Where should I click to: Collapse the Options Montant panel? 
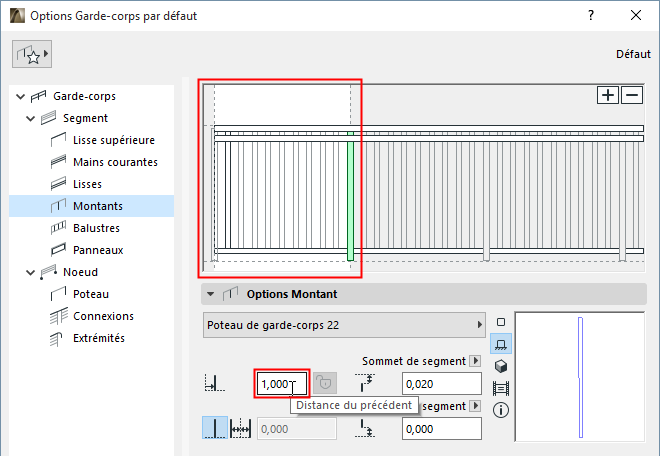point(210,294)
